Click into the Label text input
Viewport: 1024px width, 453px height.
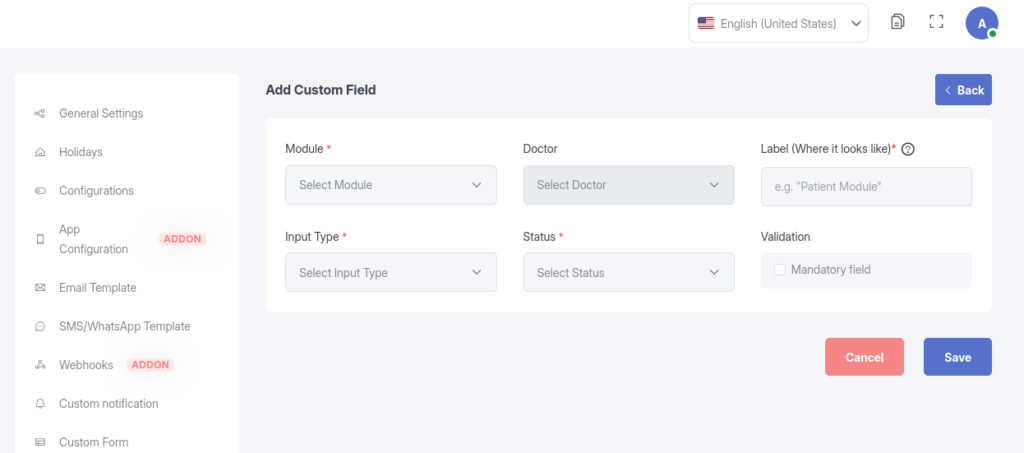tap(866, 187)
